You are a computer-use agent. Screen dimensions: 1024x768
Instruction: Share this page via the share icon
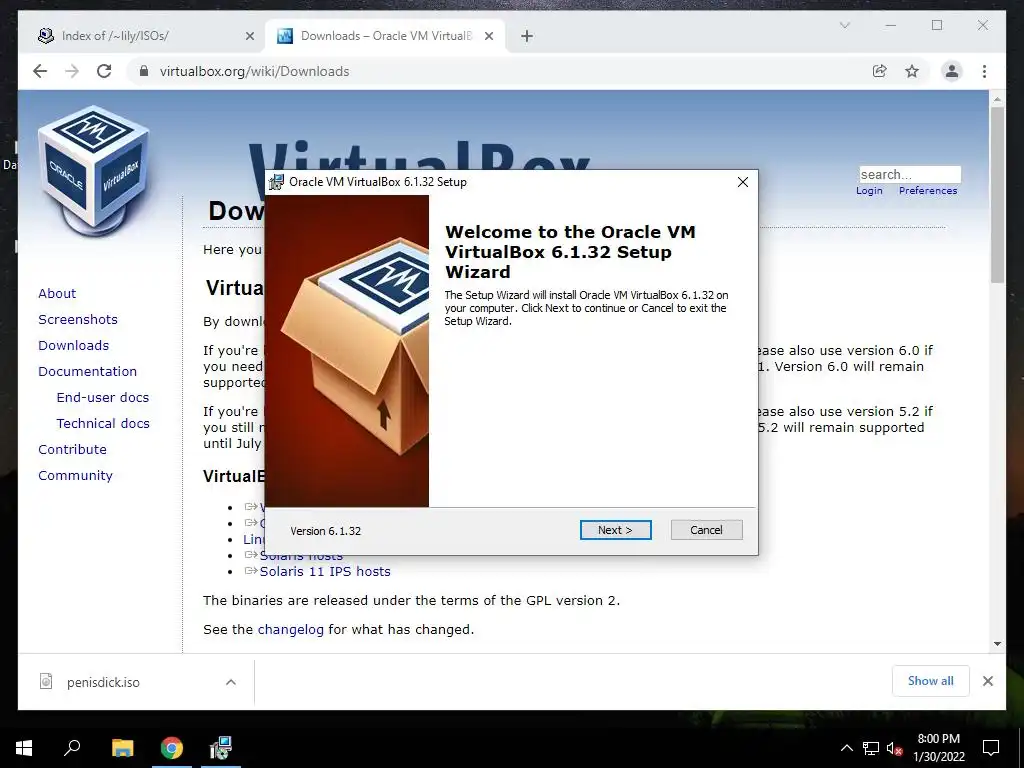tap(880, 71)
